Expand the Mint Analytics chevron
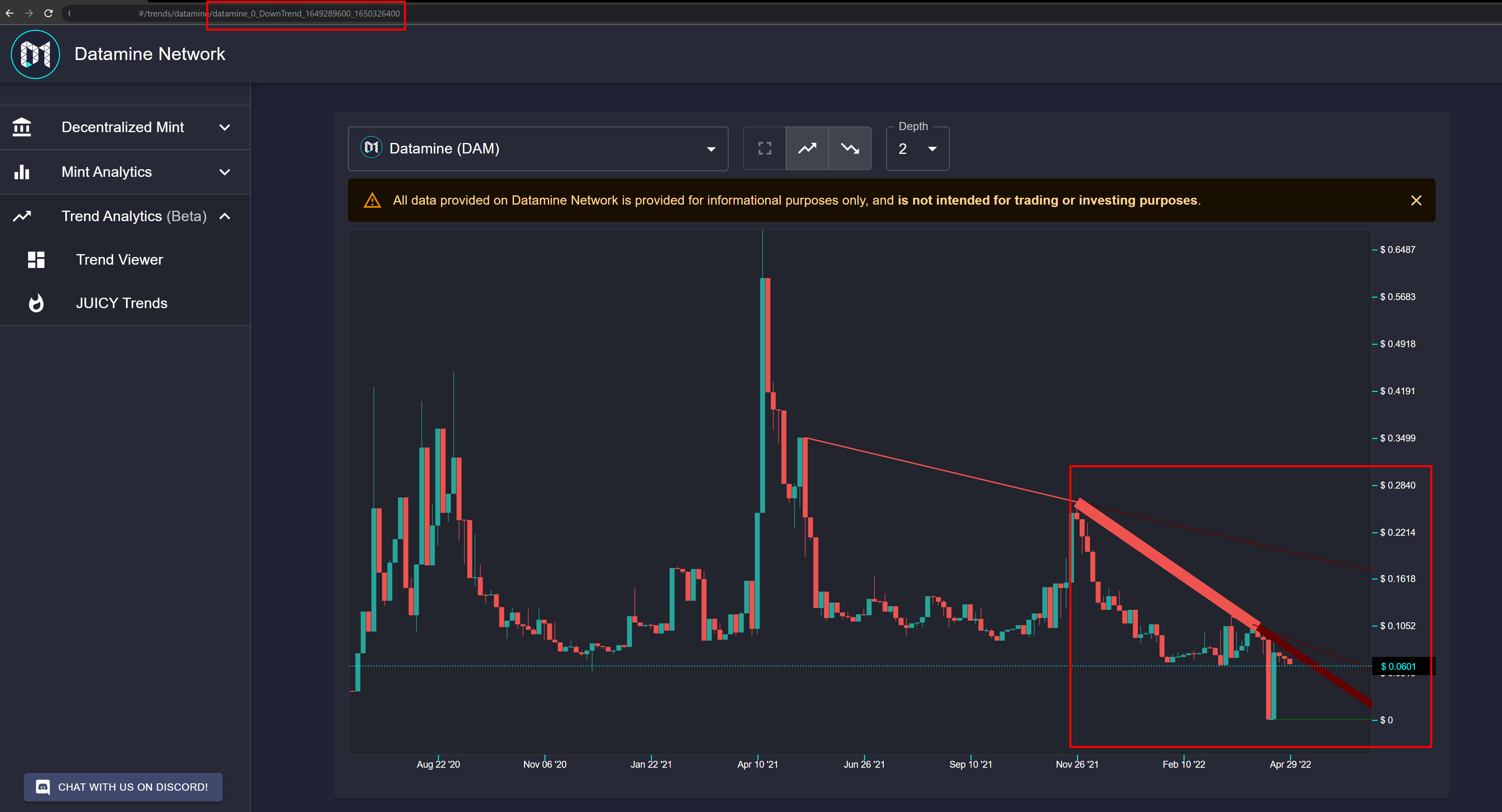 (x=224, y=172)
